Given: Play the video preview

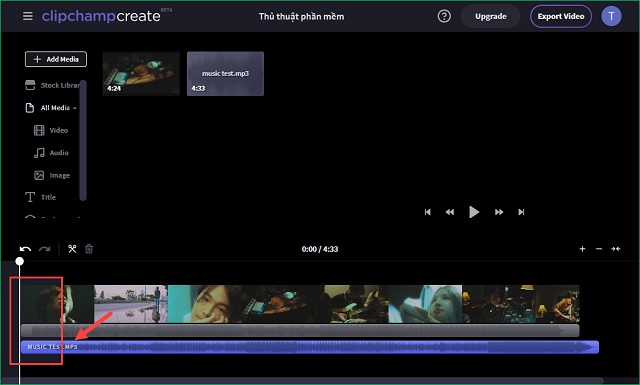Looking at the screenshot, I should (x=474, y=212).
